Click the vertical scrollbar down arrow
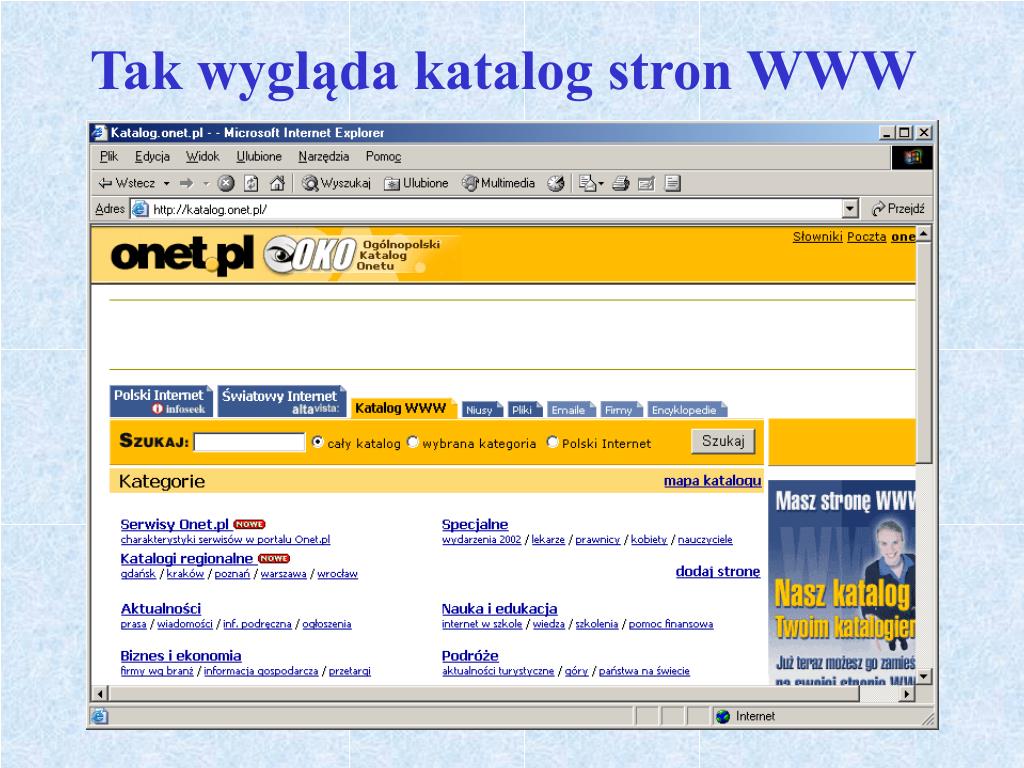The width and height of the screenshot is (1024, 768). coord(923,677)
